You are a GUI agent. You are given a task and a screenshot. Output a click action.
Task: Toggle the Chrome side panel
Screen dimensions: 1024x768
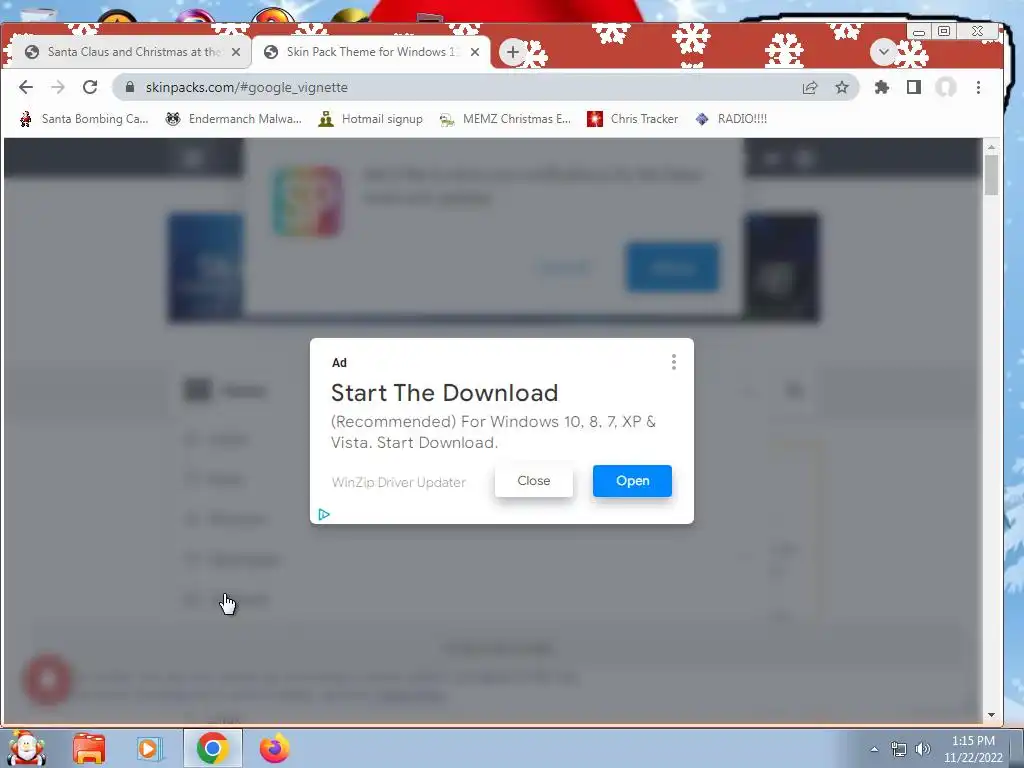pyautogui.click(x=914, y=87)
